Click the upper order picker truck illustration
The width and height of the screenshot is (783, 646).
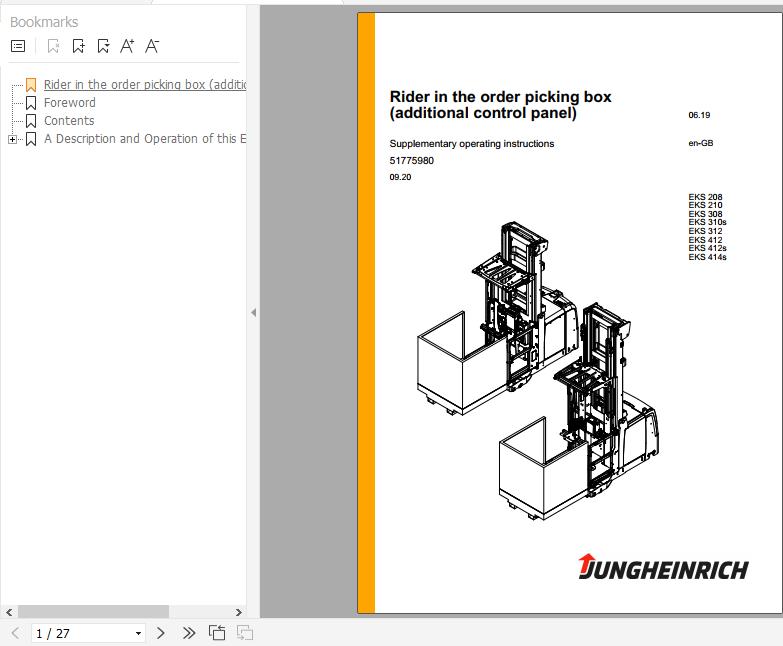click(x=498, y=319)
